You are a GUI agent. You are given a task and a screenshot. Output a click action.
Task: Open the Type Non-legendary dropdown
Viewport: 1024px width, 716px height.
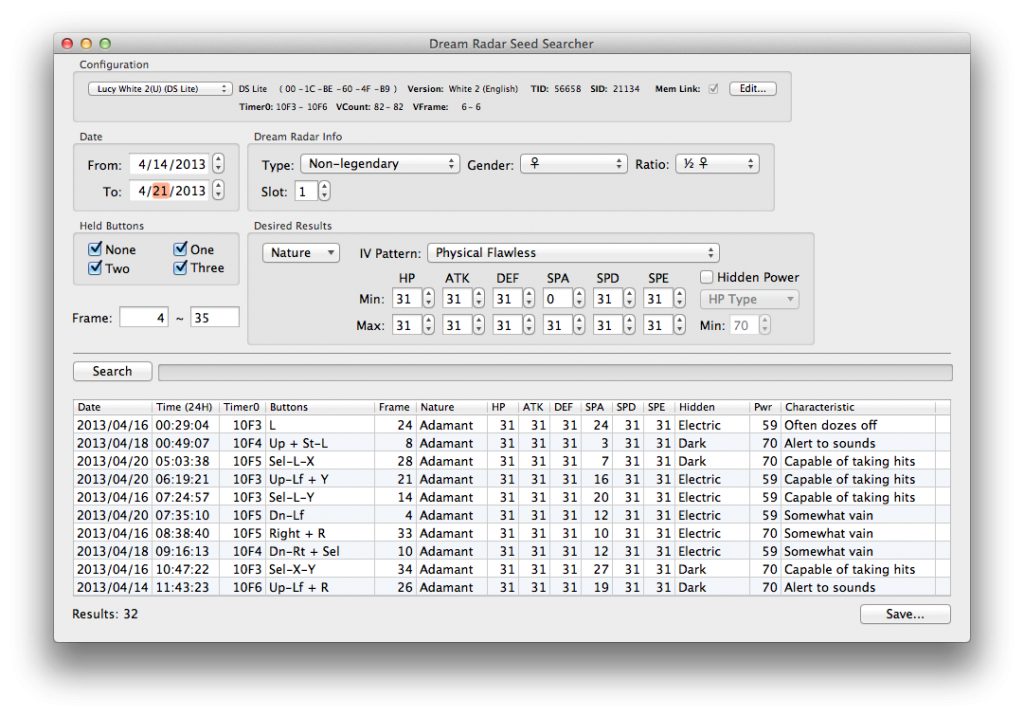(379, 164)
